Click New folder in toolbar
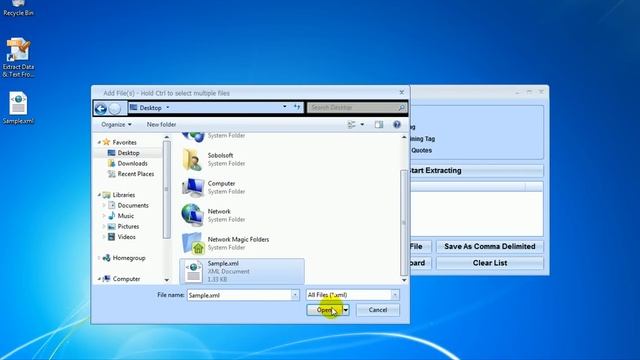The height and width of the screenshot is (360, 640). 161,124
